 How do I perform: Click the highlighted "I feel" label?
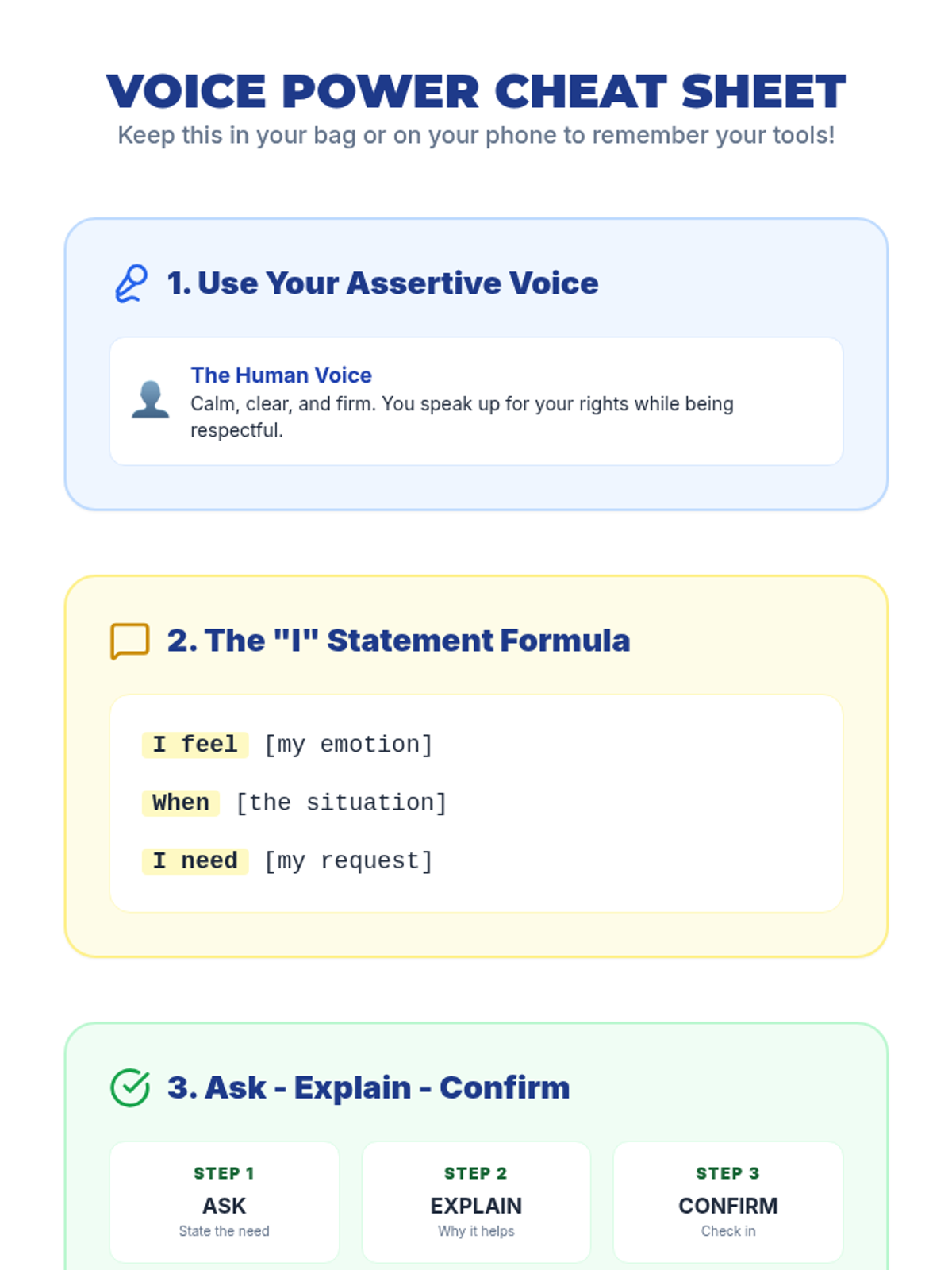(195, 745)
